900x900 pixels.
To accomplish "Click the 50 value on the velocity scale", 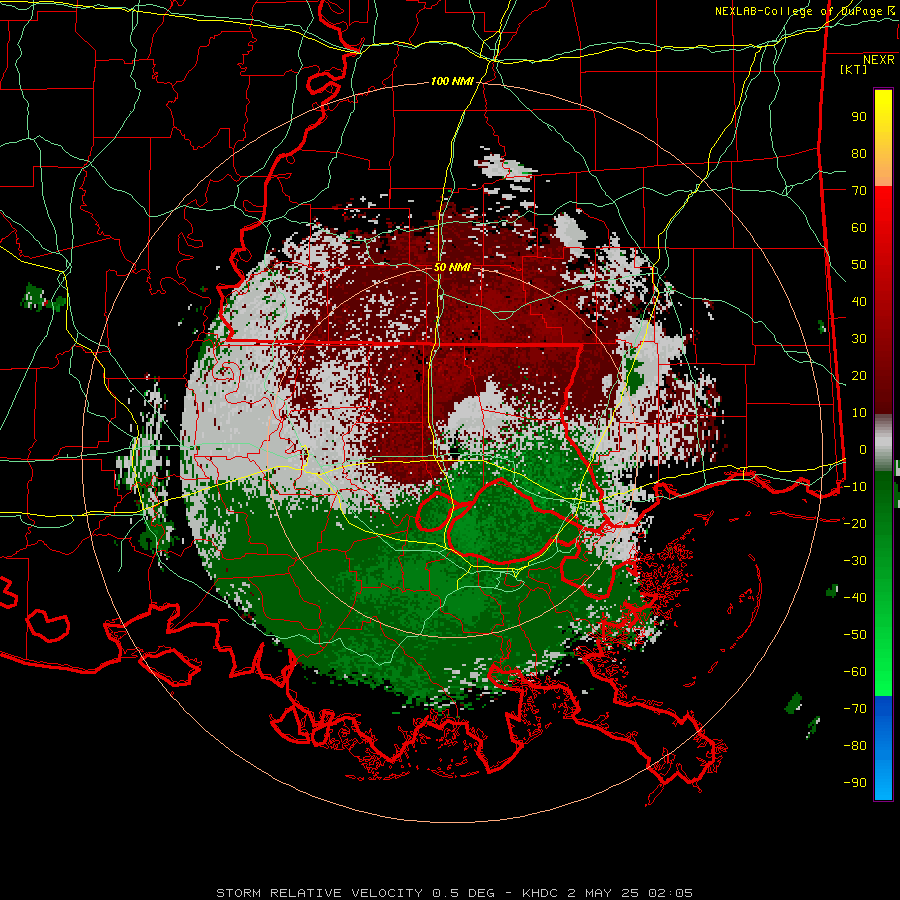I will tap(859, 265).
